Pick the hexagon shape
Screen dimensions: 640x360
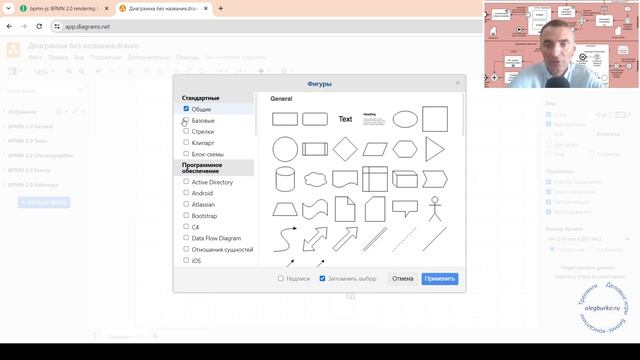[405, 149]
